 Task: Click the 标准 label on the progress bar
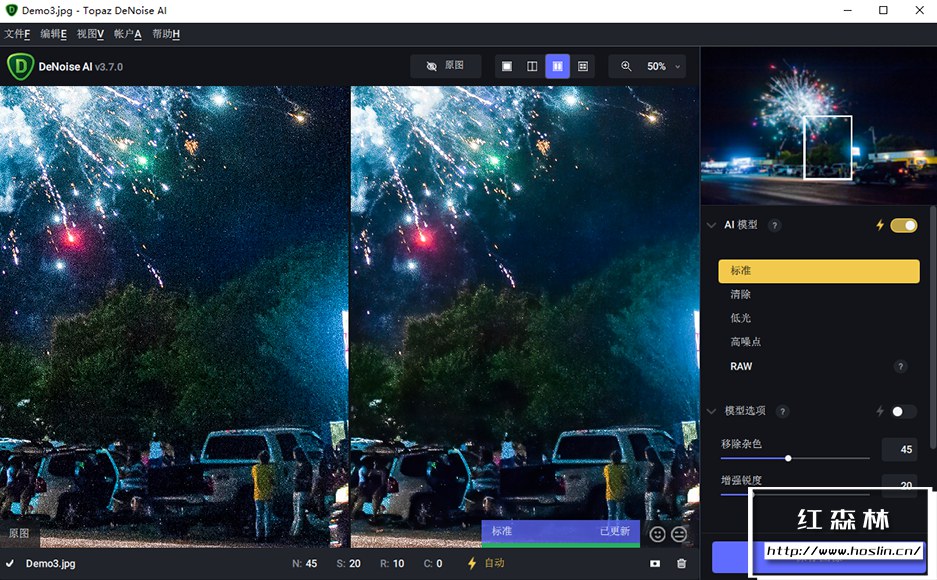pos(501,531)
